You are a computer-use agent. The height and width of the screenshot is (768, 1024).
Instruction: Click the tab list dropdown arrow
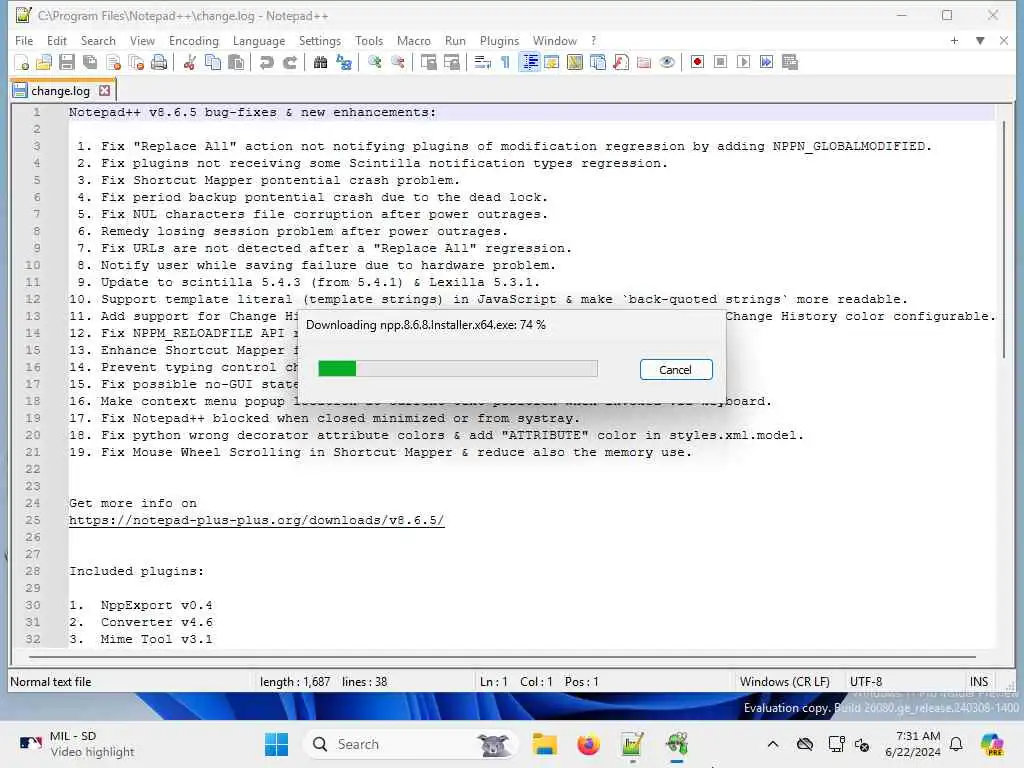click(980, 40)
